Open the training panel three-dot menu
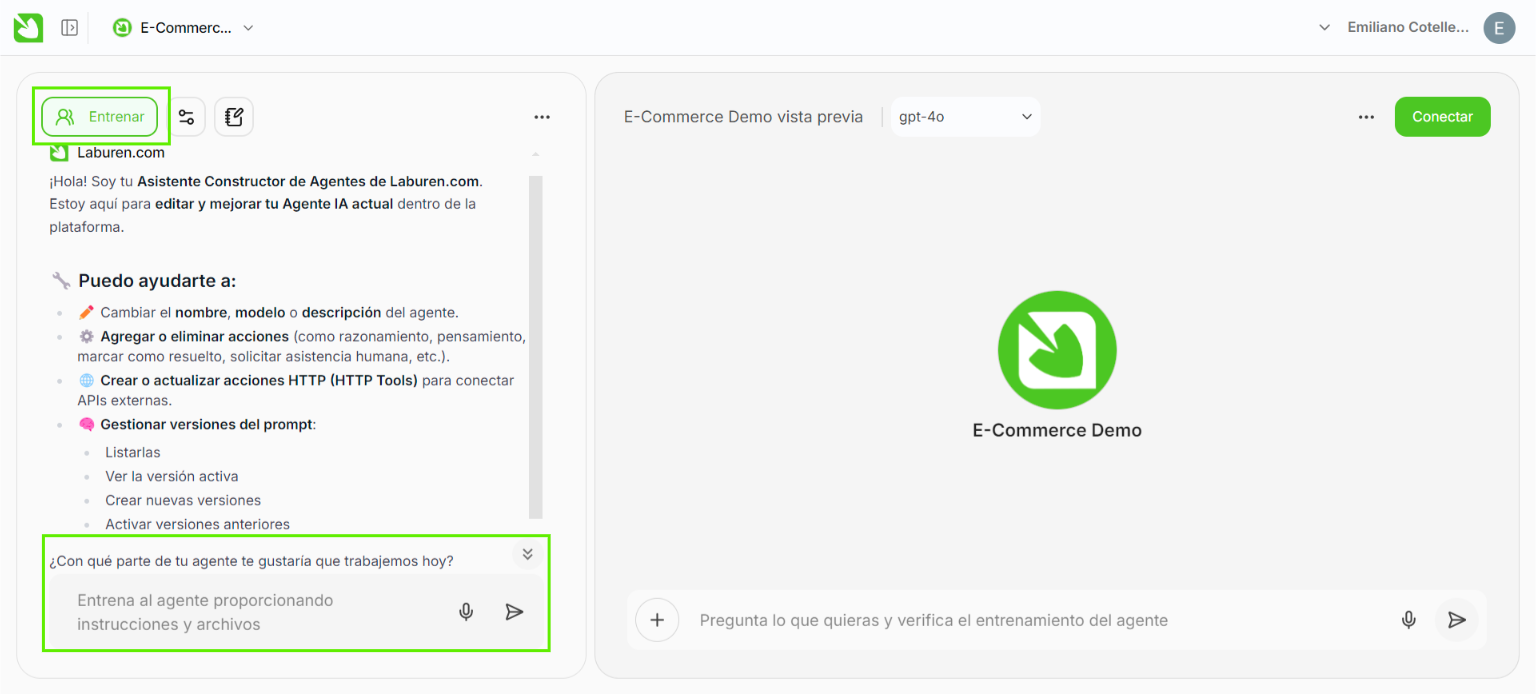This screenshot has height=694, width=1536. click(542, 117)
